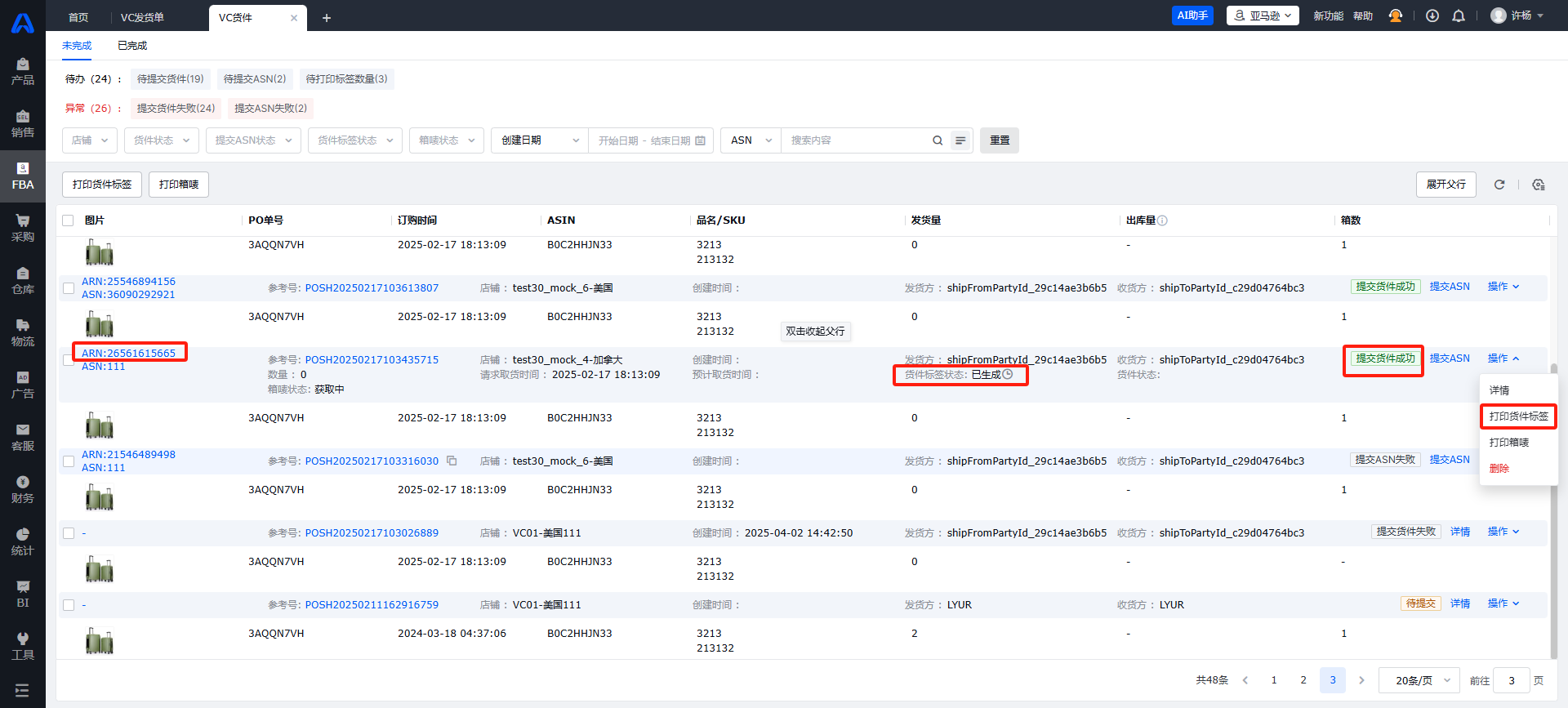The image size is (1568, 708).
Task: Select 打印货件标签 in the dropdown menu
Action: [1518, 416]
